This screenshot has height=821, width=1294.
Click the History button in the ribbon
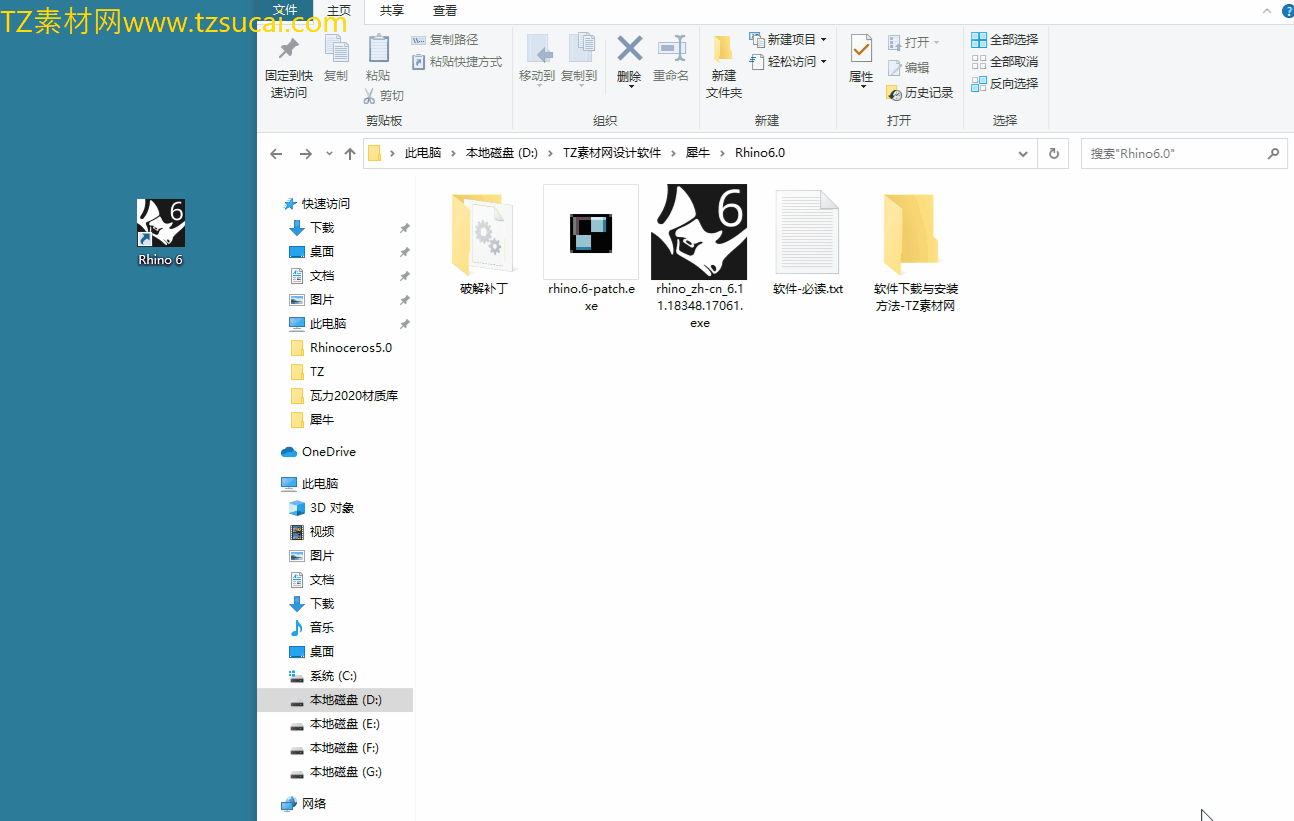(x=920, y=93)
